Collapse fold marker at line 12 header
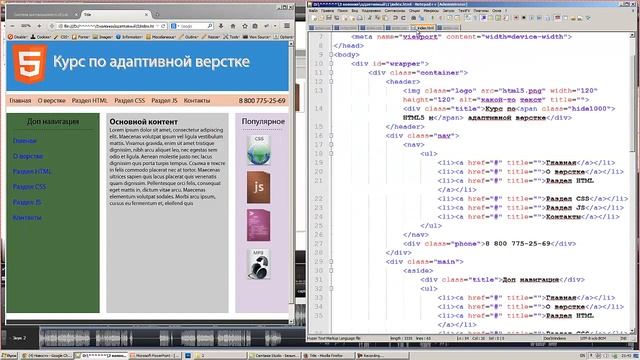 click(x=331, y=82)
